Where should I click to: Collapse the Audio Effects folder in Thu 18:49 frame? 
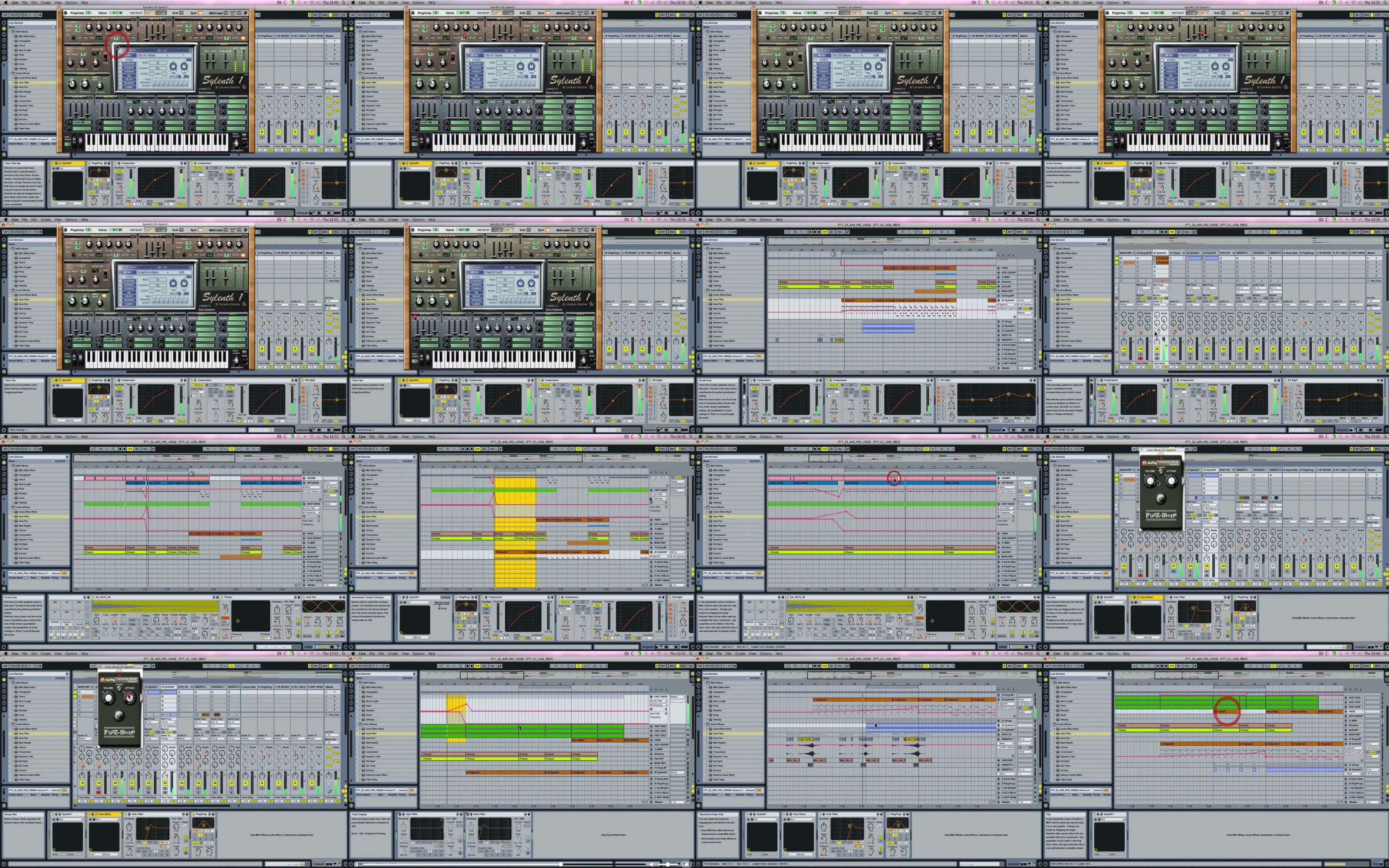(x=11, y=73)
